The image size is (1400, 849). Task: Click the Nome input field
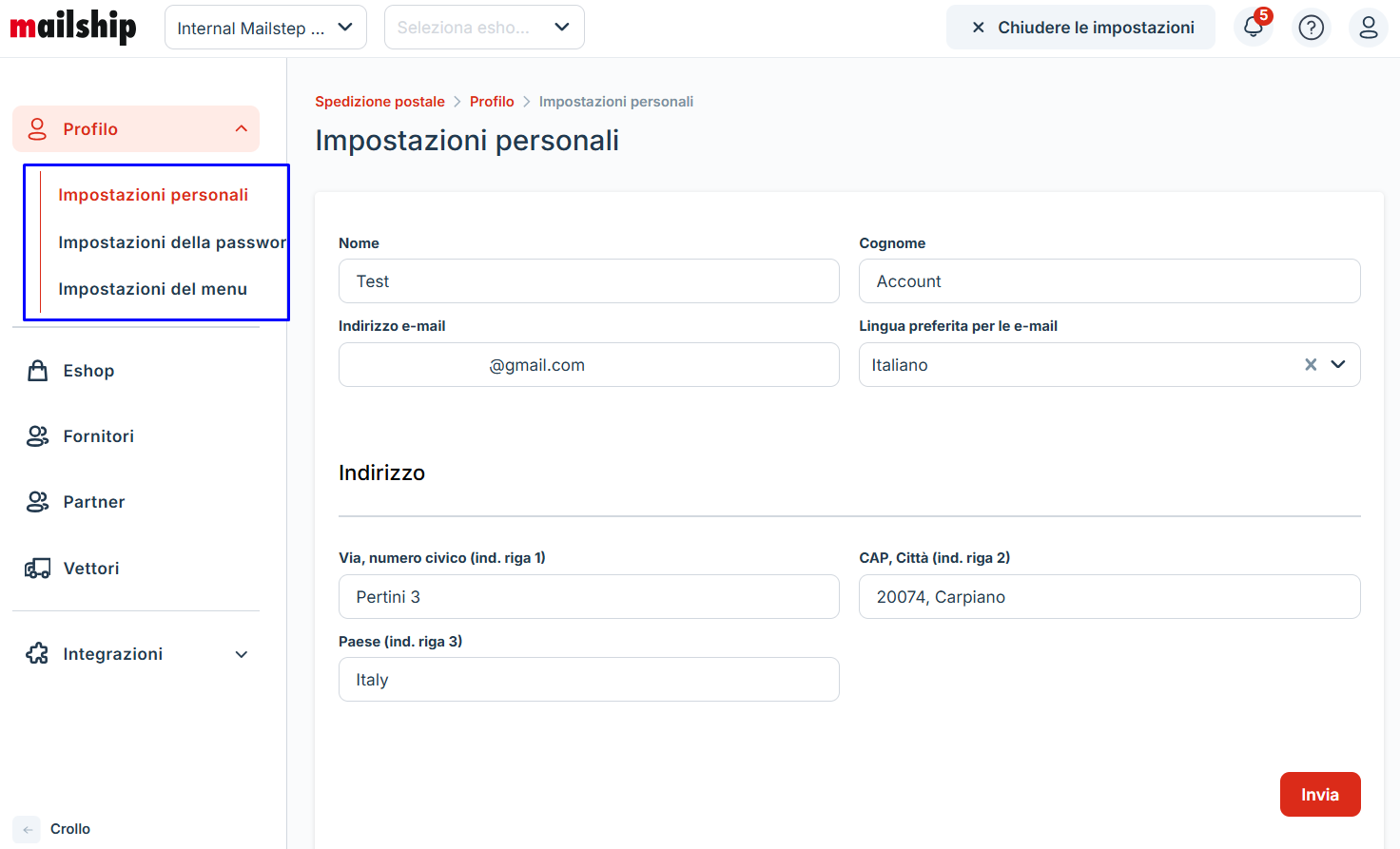point(589,281)
